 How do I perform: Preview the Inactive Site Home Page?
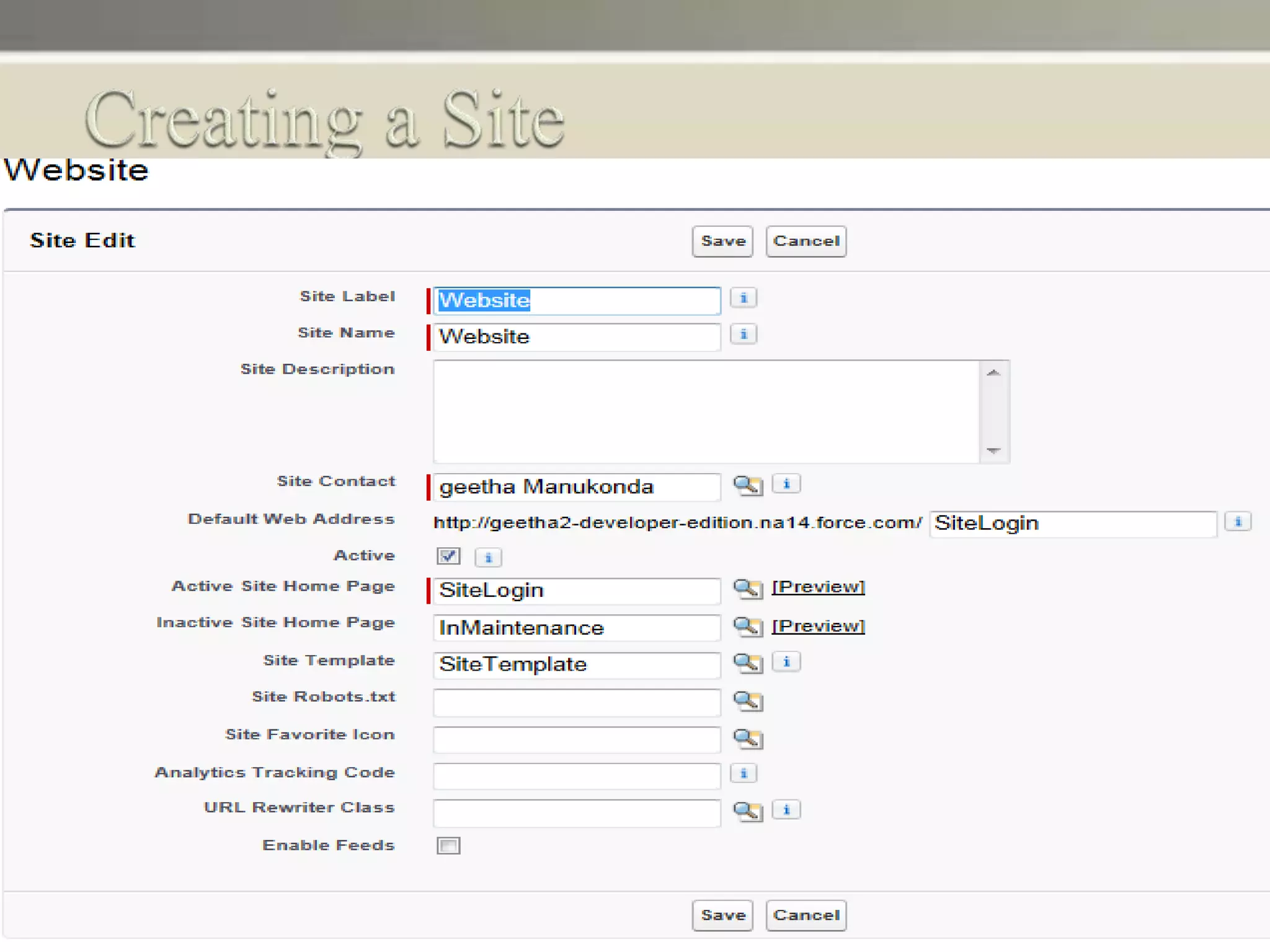tap(817, 626)
